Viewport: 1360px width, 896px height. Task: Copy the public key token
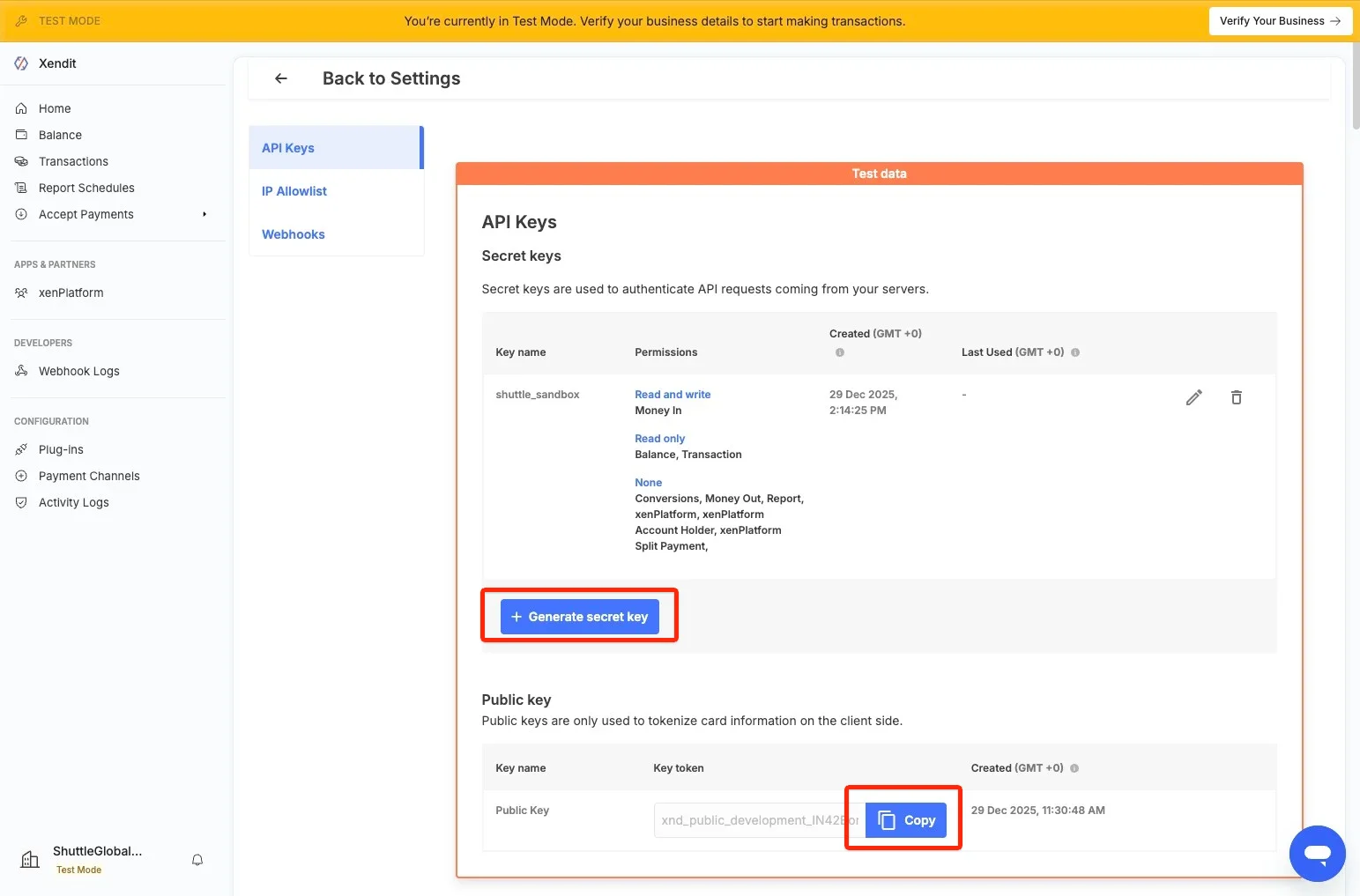[x=906, y=820]
